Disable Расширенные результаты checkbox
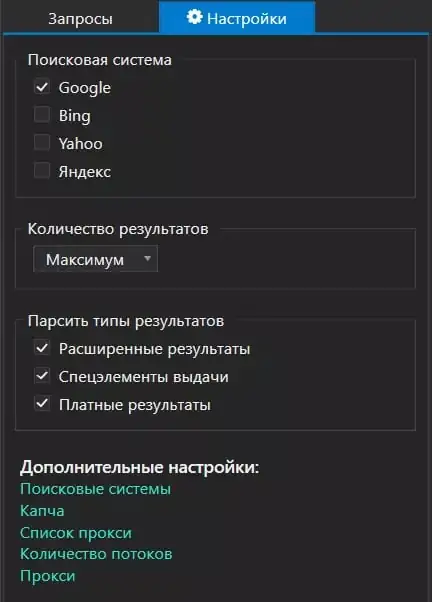 [42, 348]
